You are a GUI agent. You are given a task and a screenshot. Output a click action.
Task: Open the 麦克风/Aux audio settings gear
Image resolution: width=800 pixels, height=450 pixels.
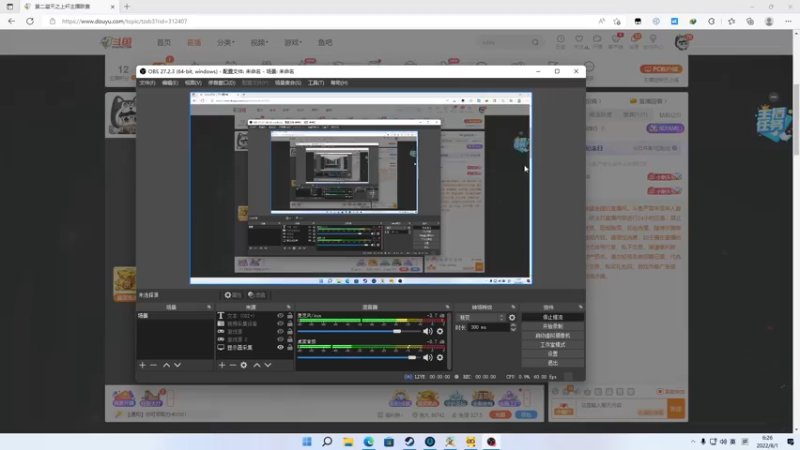coord(440,331)
